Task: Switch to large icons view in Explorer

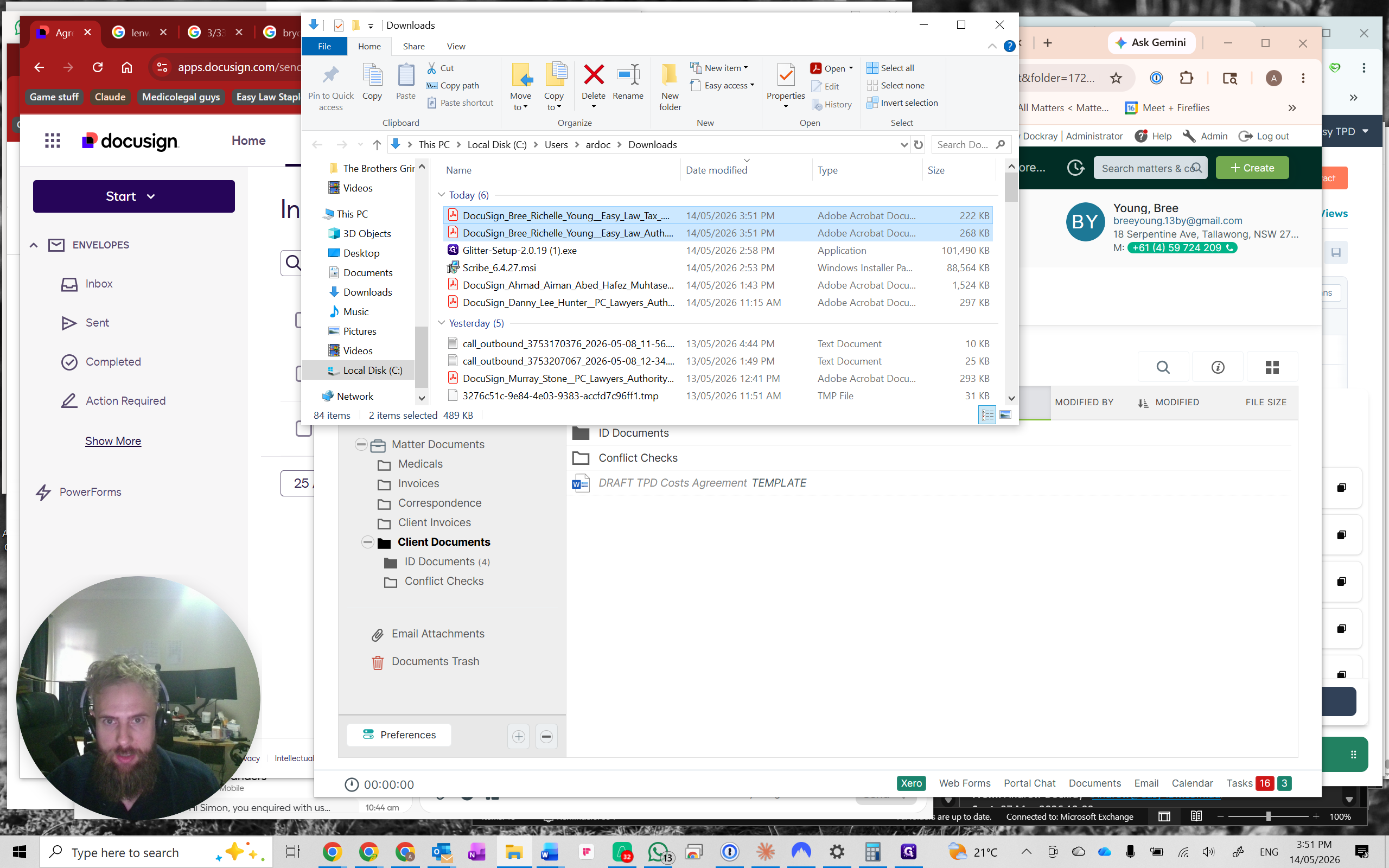Action: coord(1005,414)
